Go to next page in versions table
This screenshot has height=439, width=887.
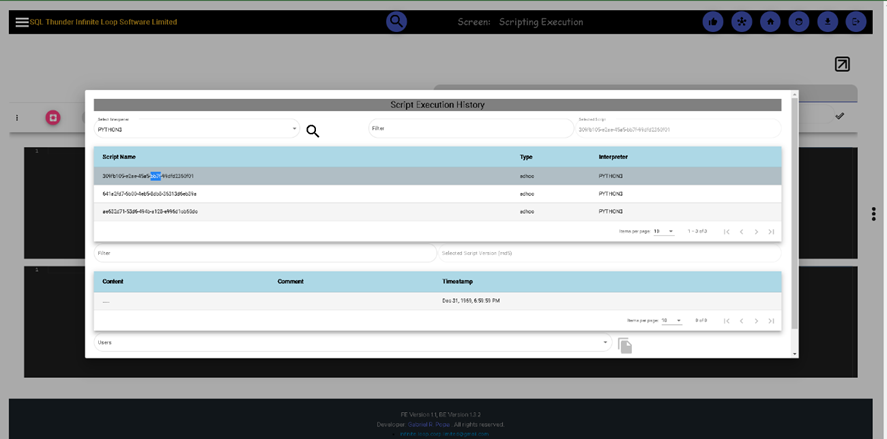click(x=756, y=321)
